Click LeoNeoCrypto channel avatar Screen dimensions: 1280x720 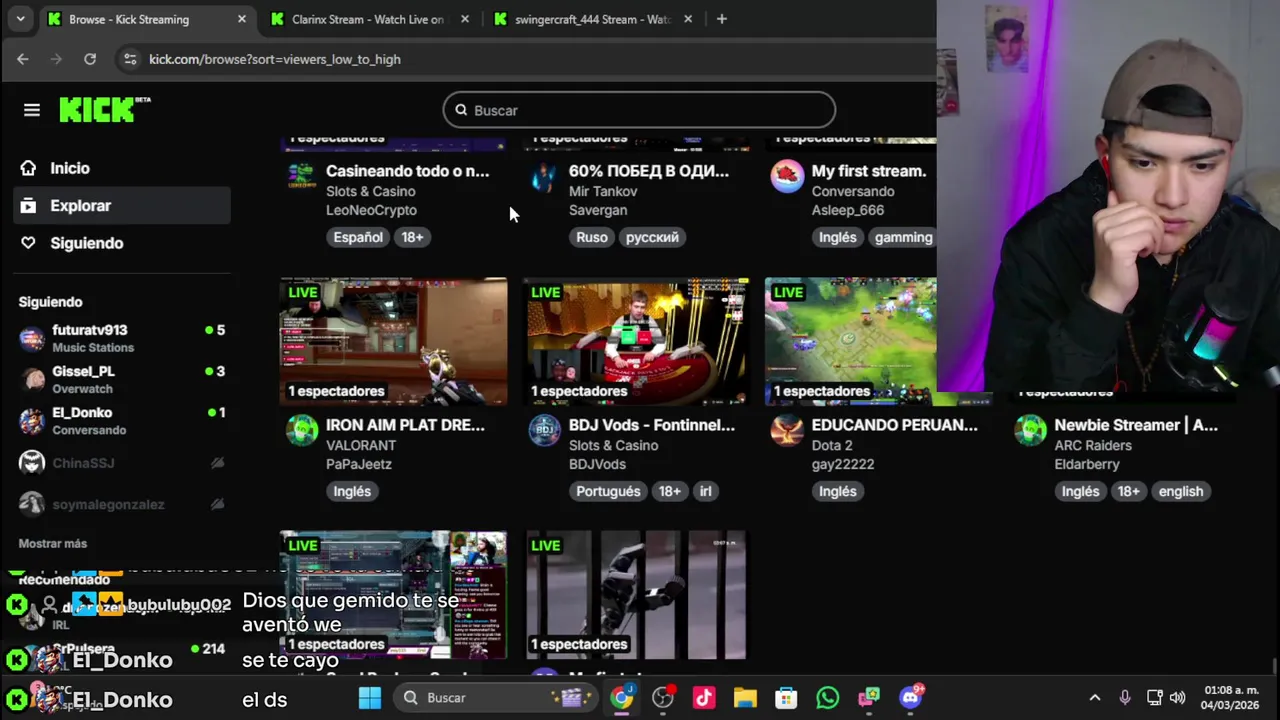tap(302, 176)
